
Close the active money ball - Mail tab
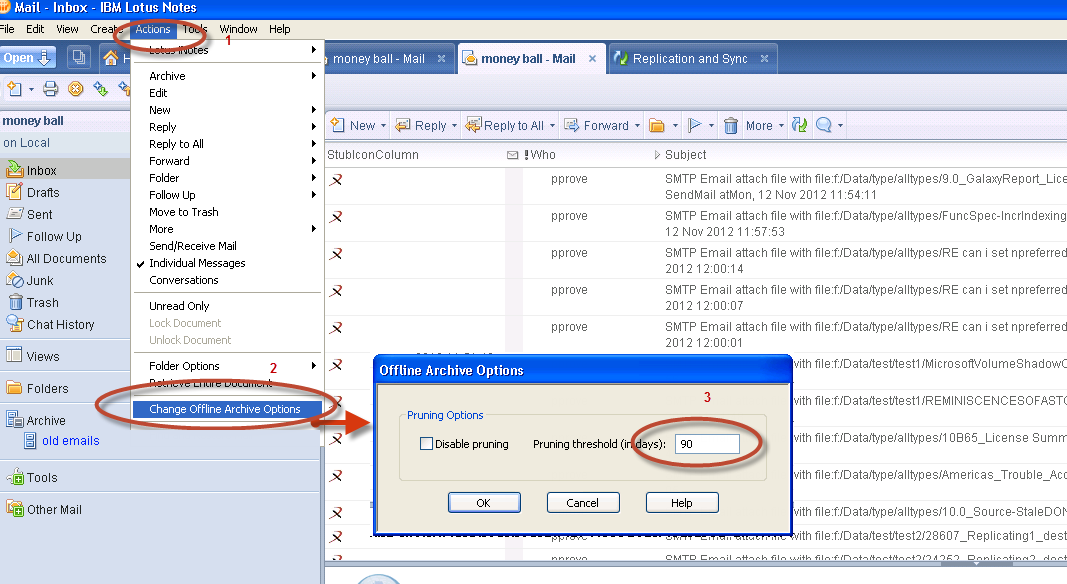(592, 59)
